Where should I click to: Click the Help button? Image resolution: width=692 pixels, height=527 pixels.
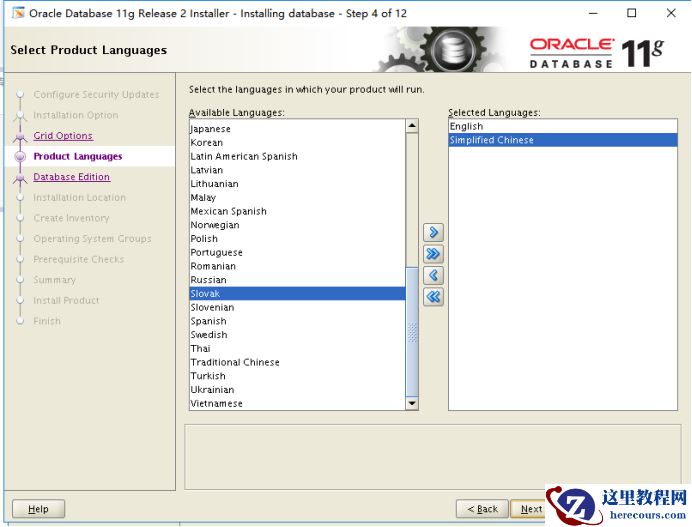click(x=38, y=509)
